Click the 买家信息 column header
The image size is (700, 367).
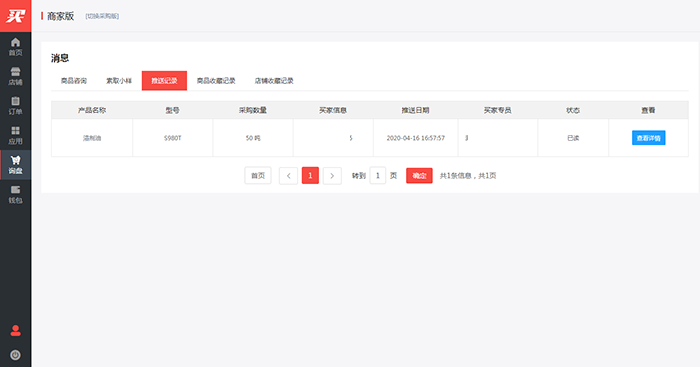[x=333, y=110]
